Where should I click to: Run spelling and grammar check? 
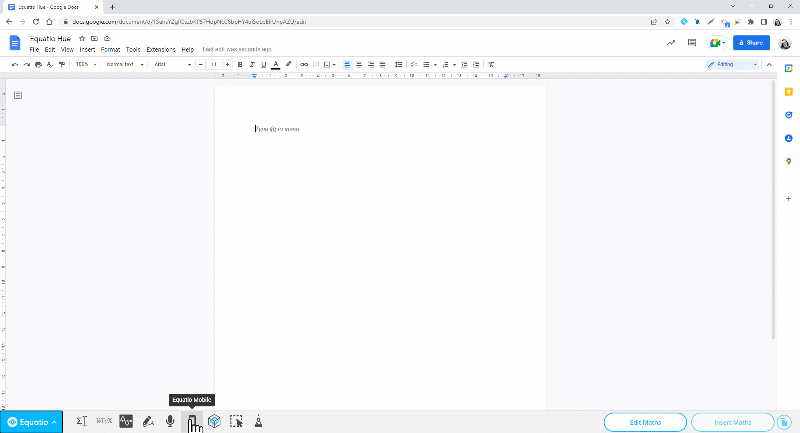pyautogui.click(x=50, y=64)
